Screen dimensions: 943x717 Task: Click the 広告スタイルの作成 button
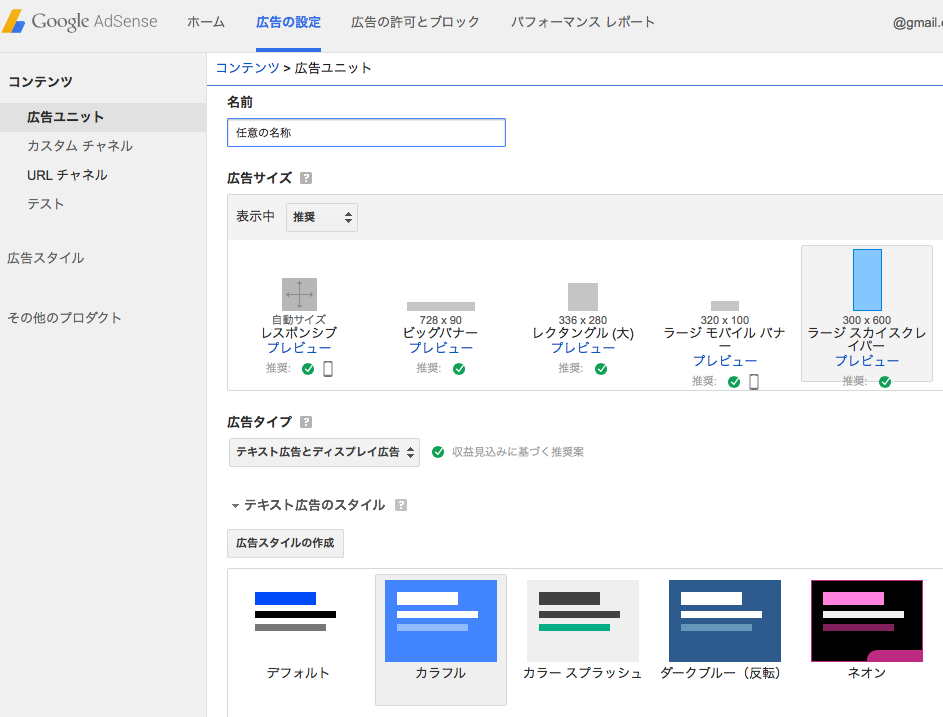(x=285, y=543)
